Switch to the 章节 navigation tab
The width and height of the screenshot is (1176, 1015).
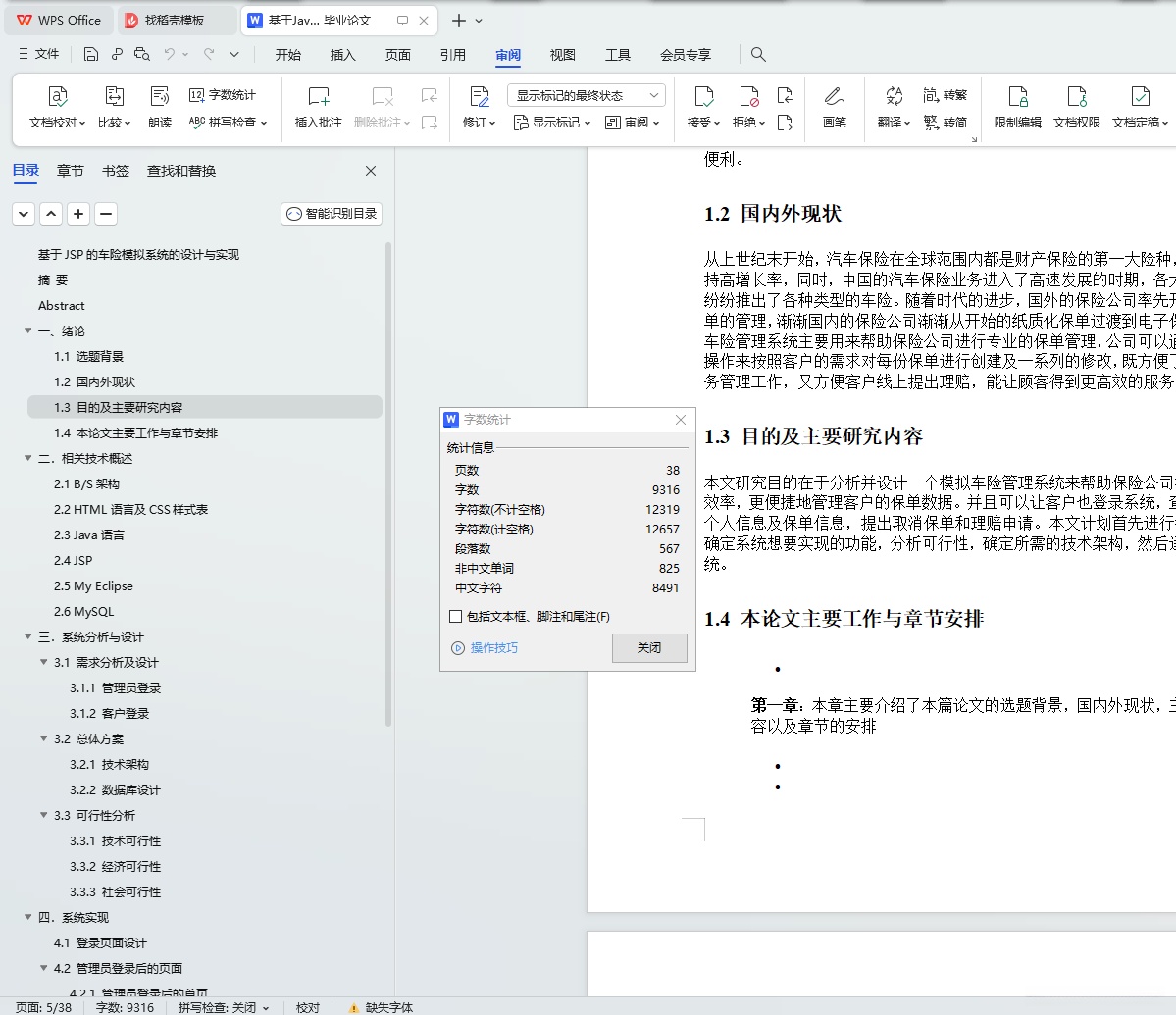point(70,170)
